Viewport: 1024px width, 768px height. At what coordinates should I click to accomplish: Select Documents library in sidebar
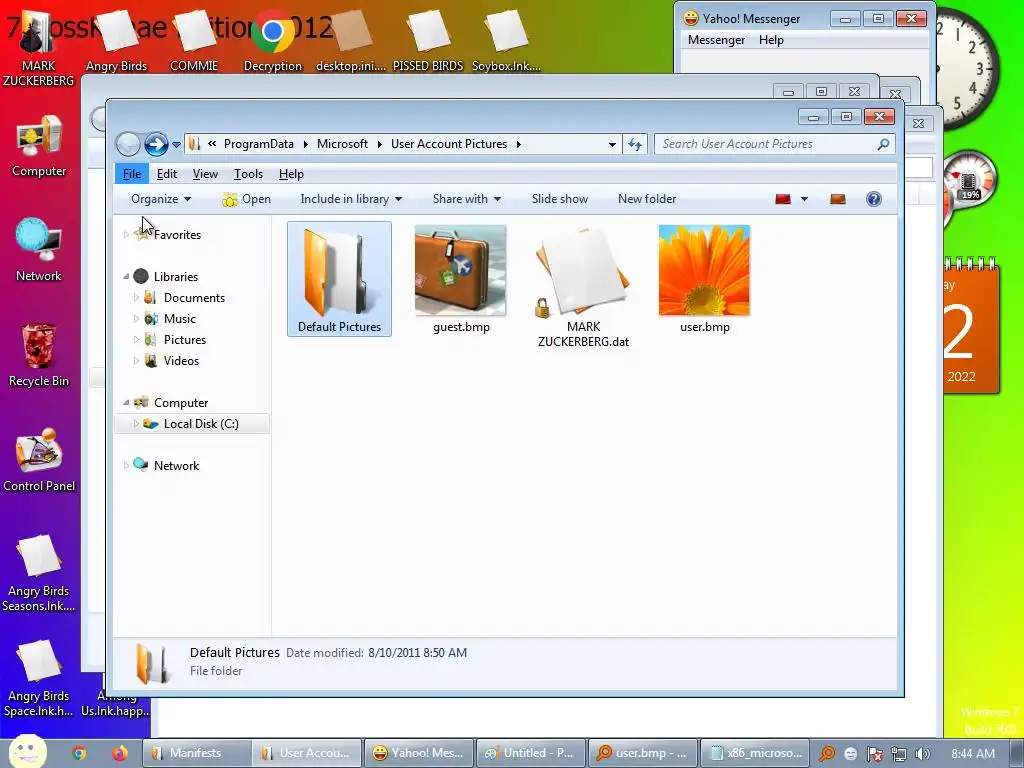point(194,298)
